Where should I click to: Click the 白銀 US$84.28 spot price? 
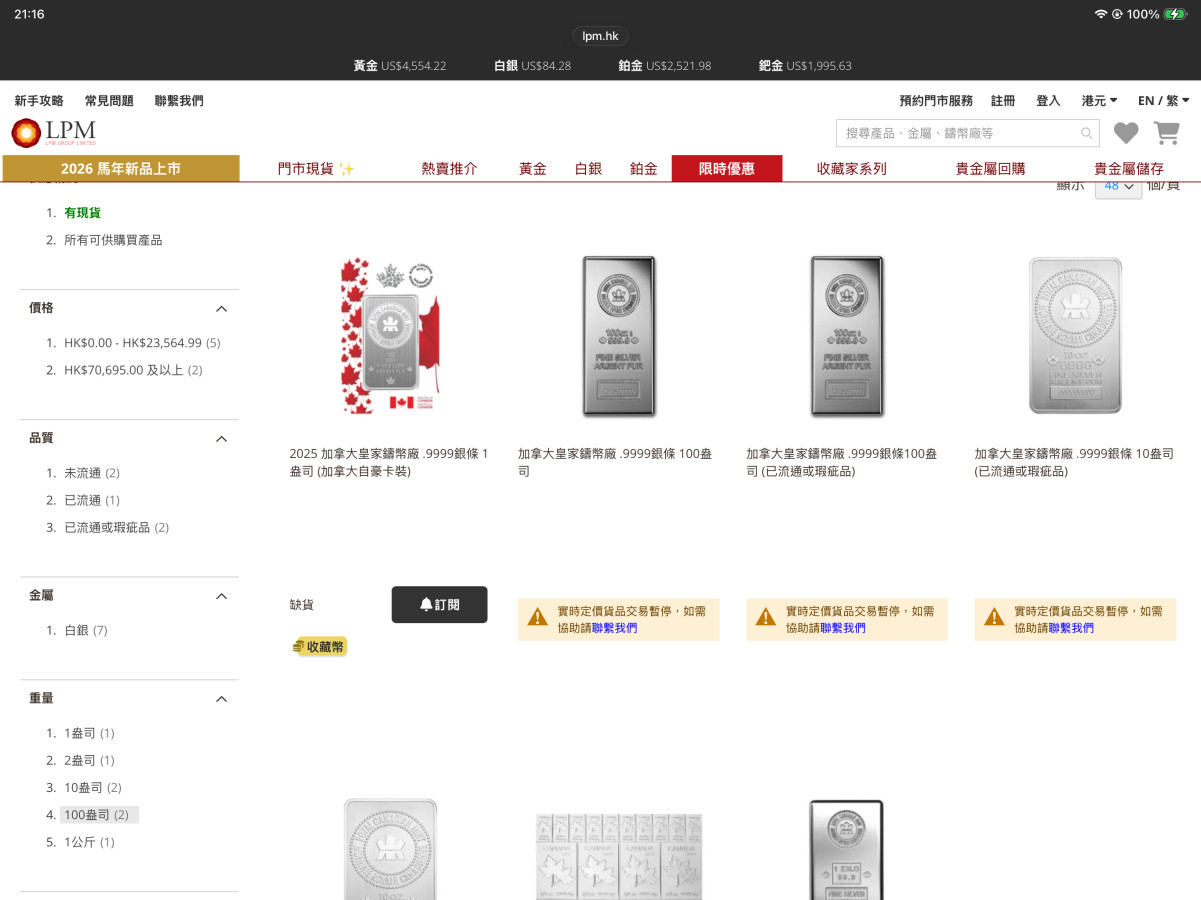[x=532, y=66]
